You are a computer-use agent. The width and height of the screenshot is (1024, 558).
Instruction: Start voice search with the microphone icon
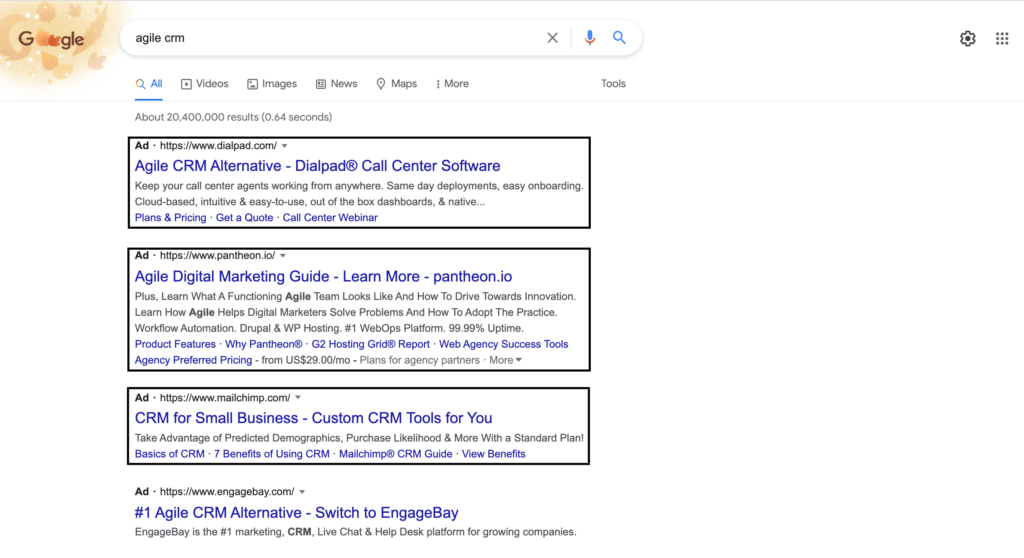tap(590, 38)
